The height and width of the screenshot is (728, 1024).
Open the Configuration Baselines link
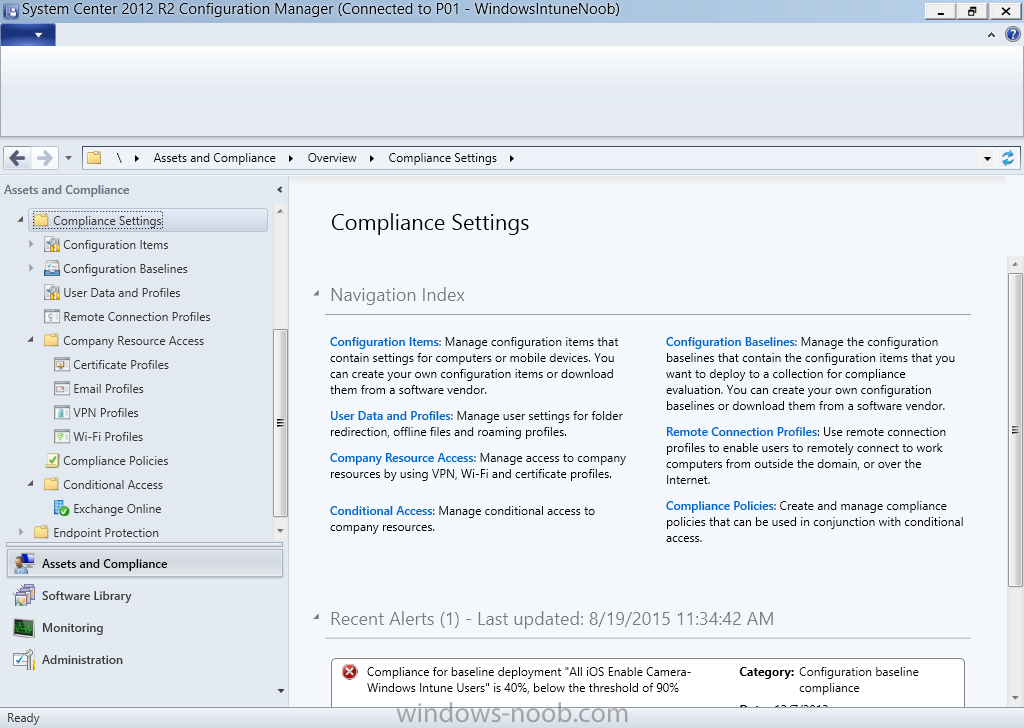click(x=731, y=341)
